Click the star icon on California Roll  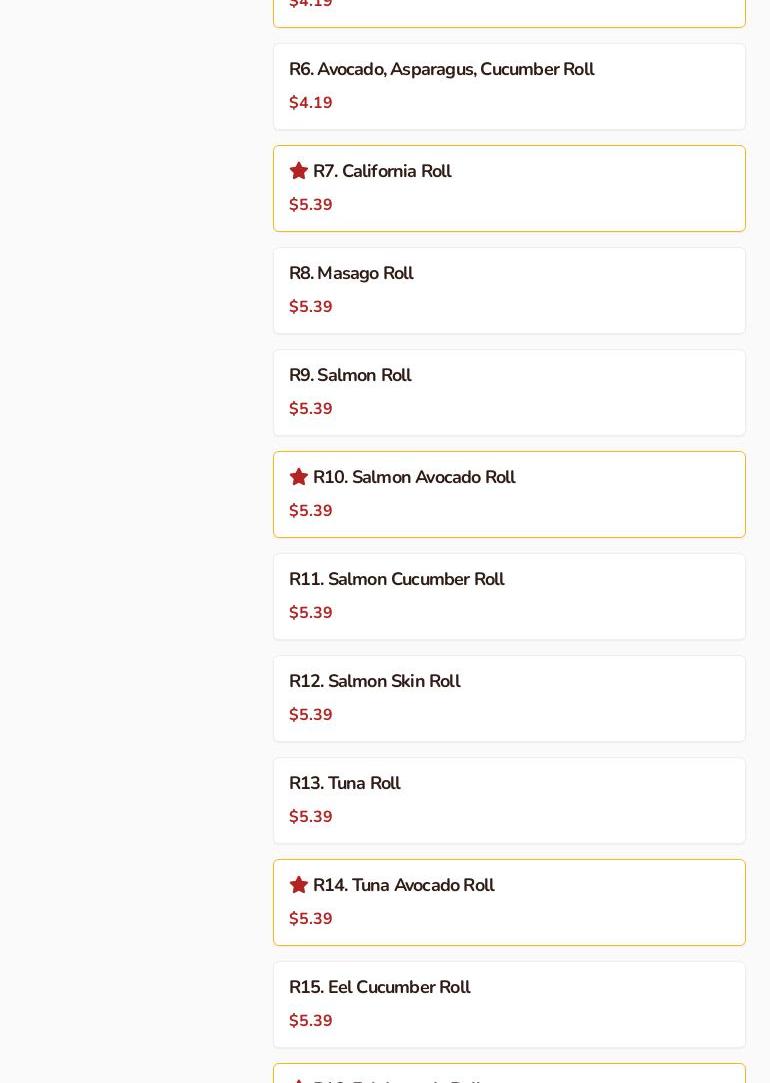299,171
